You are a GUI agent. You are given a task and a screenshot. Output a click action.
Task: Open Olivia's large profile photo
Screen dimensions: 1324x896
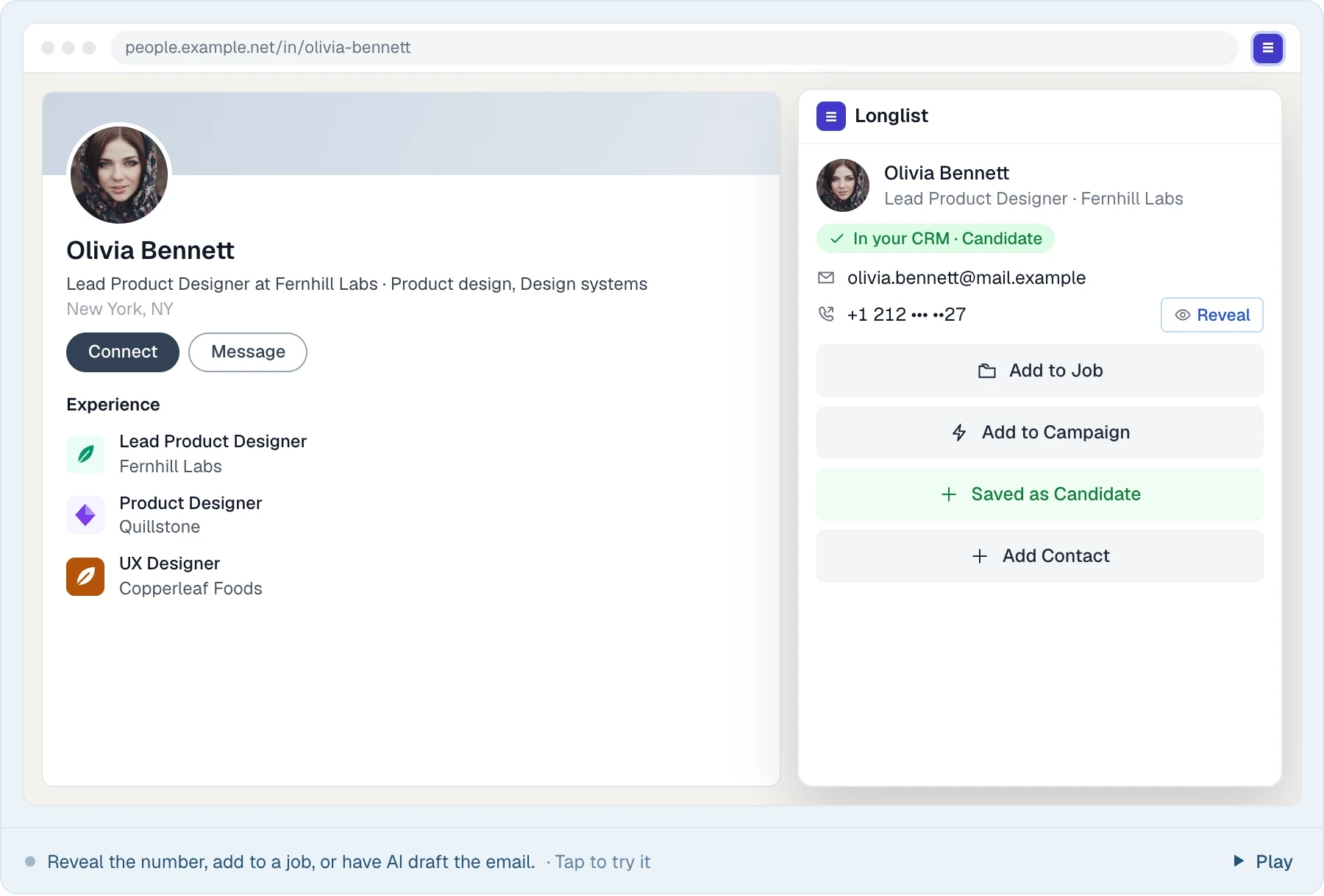[119, 175]
